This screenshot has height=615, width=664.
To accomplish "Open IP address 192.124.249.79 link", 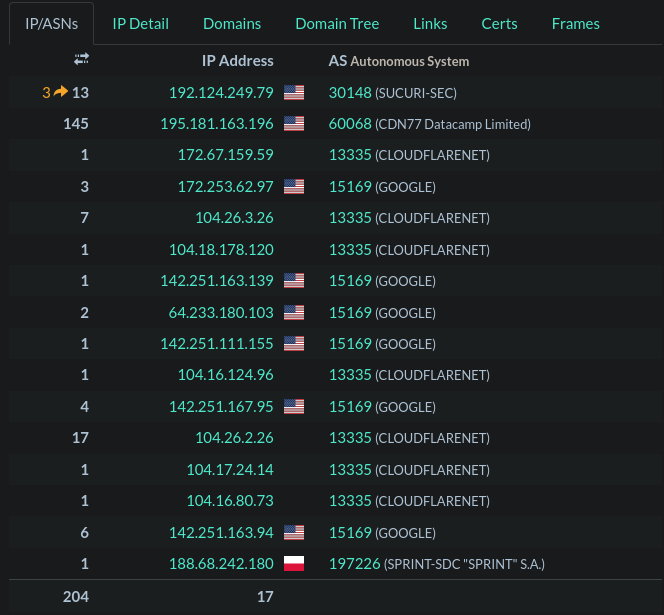I will (x=221, y=93).
